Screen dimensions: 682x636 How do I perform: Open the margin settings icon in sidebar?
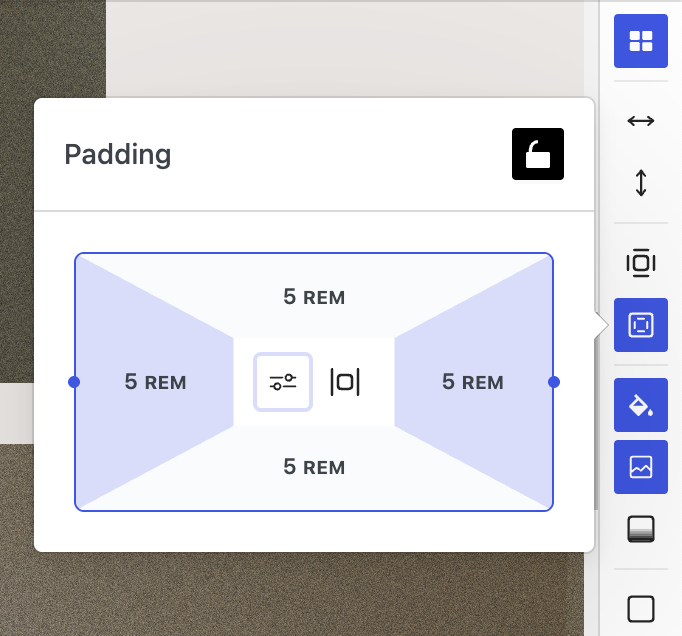pyautogui.click(x=641, y=263)
